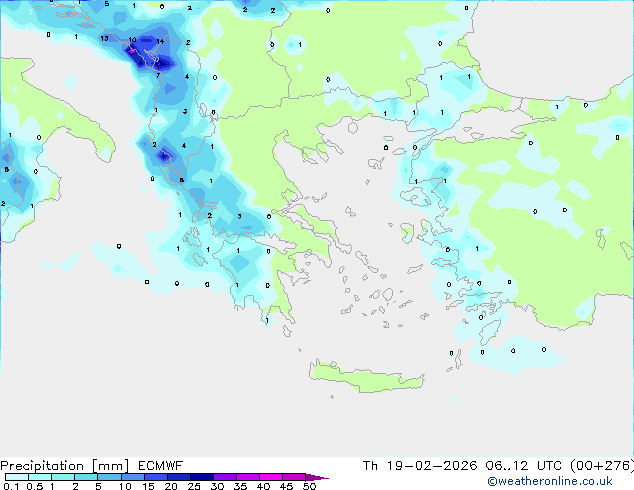Click the 'Precipitation' title text
634x490 pixels.
42,466
